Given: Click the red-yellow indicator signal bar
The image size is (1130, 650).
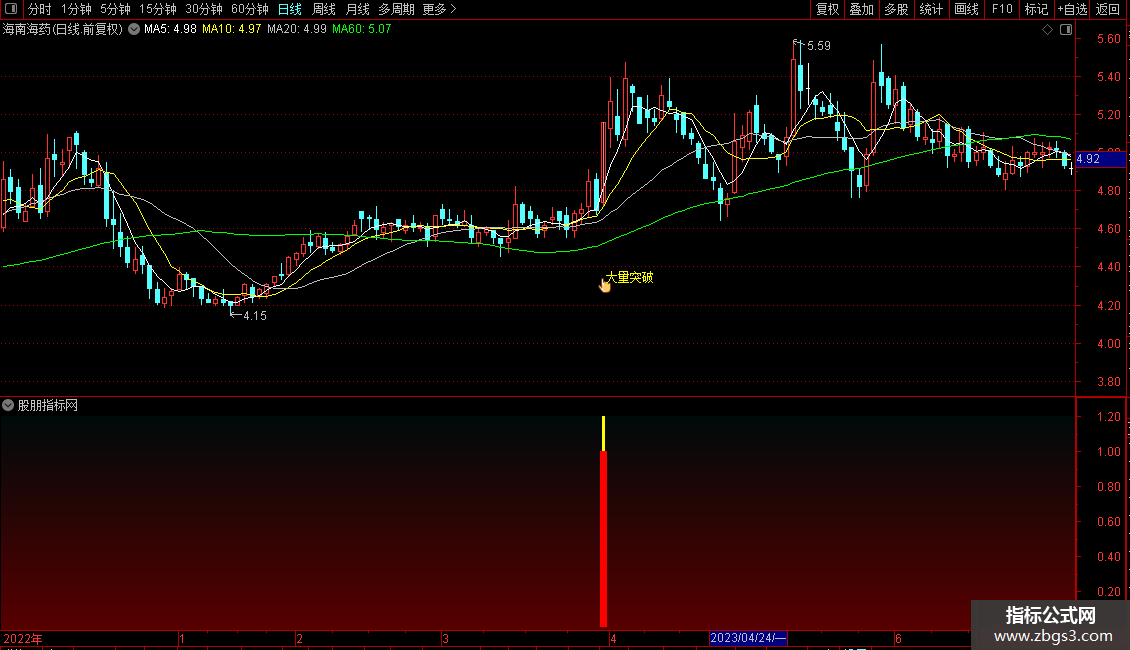Looking at the screenshot, I should click(603, 522).
